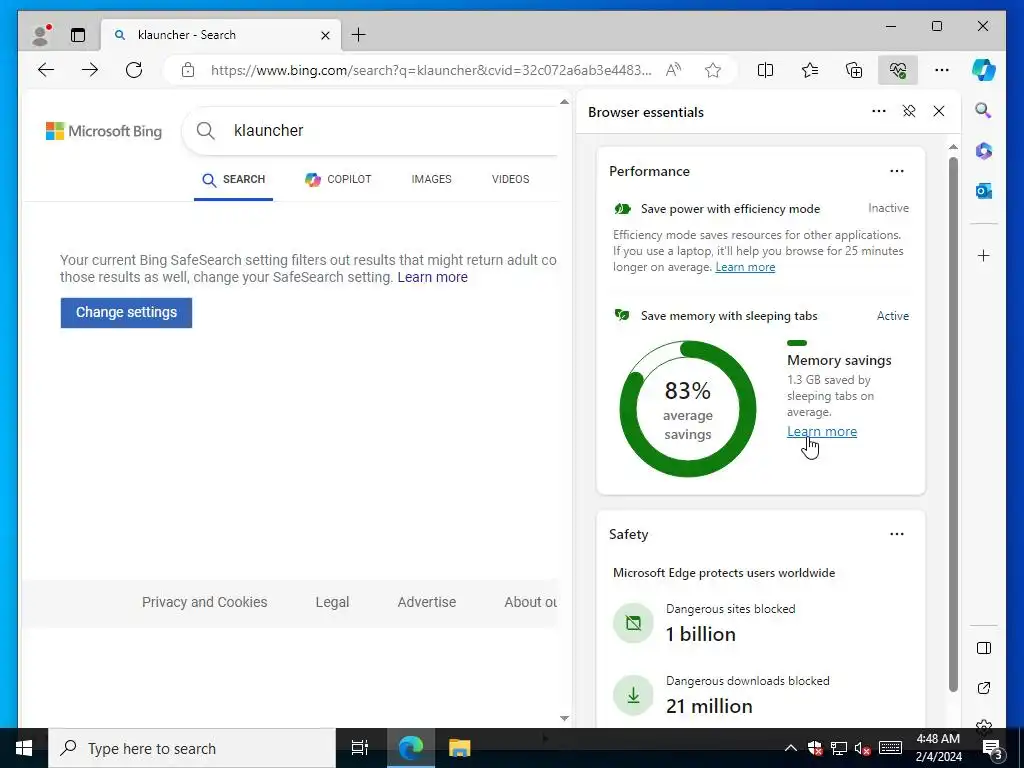Viewport: 1024px width, 768px height.
Task: Click the page scroll down arrow
Action: 564,718
